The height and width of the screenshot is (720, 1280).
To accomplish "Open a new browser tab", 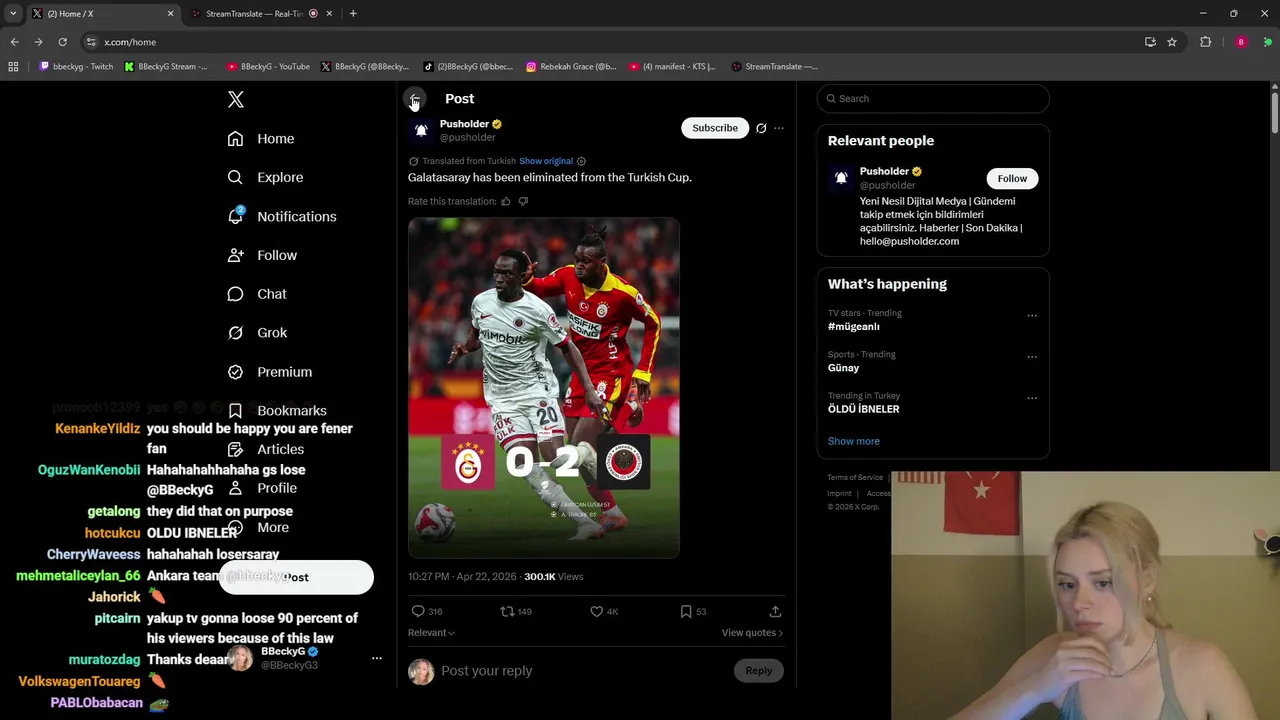I will point(353,14).
